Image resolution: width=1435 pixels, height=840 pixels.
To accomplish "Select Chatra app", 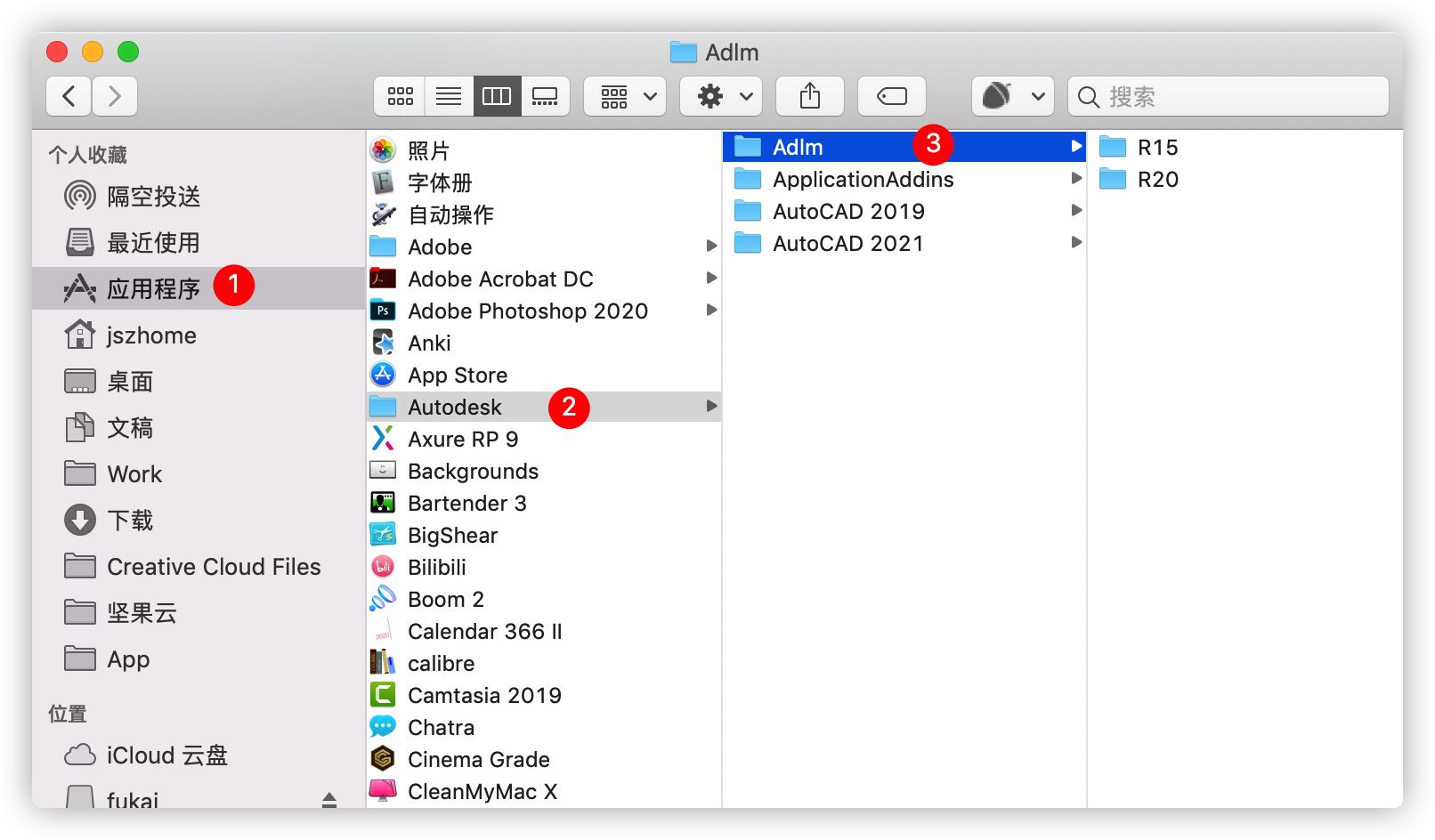I will pyautogui.click(x=544, y=727).
